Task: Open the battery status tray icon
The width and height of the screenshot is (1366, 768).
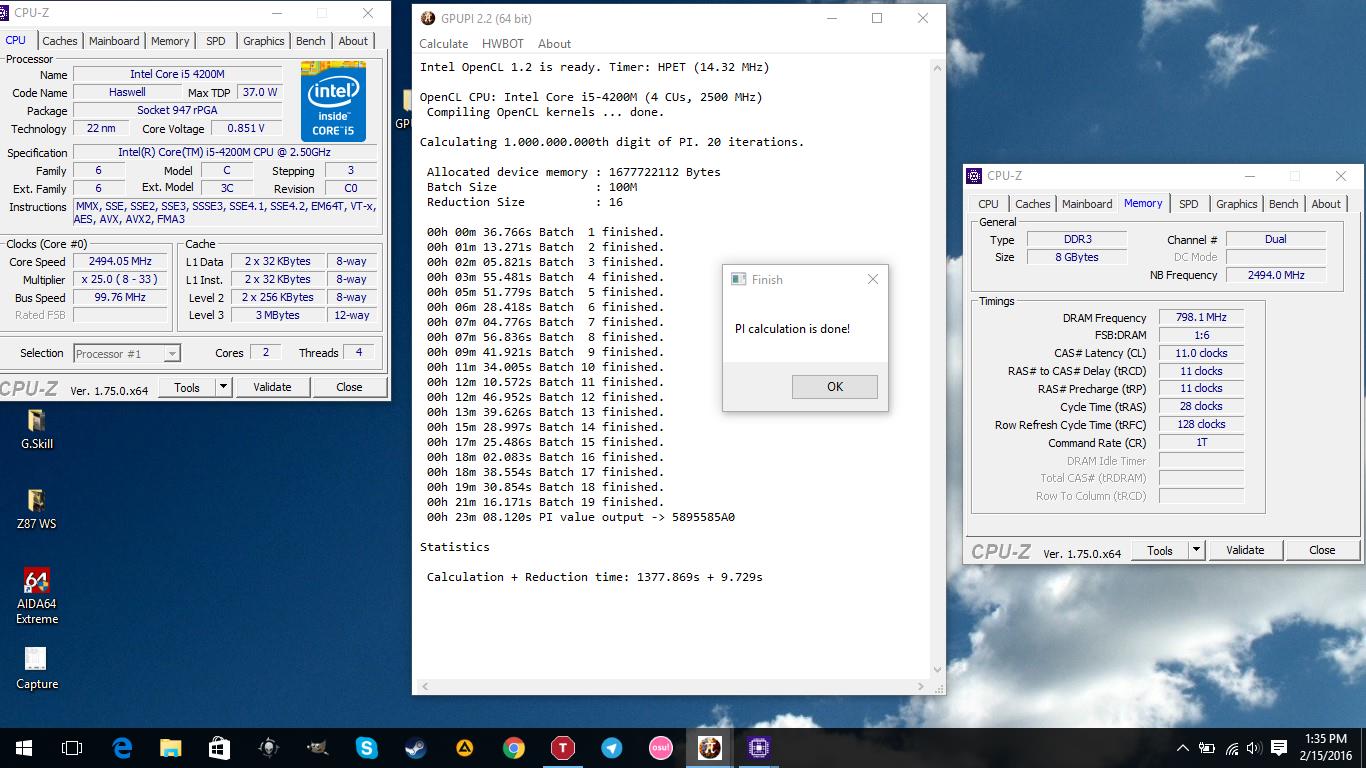Action: click(x=1208, y=748)
